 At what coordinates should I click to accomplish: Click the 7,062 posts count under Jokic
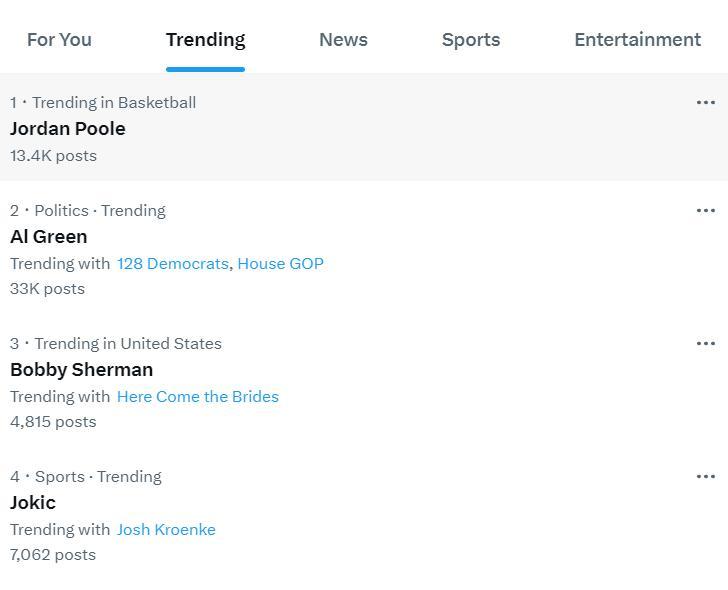[53, 555]
